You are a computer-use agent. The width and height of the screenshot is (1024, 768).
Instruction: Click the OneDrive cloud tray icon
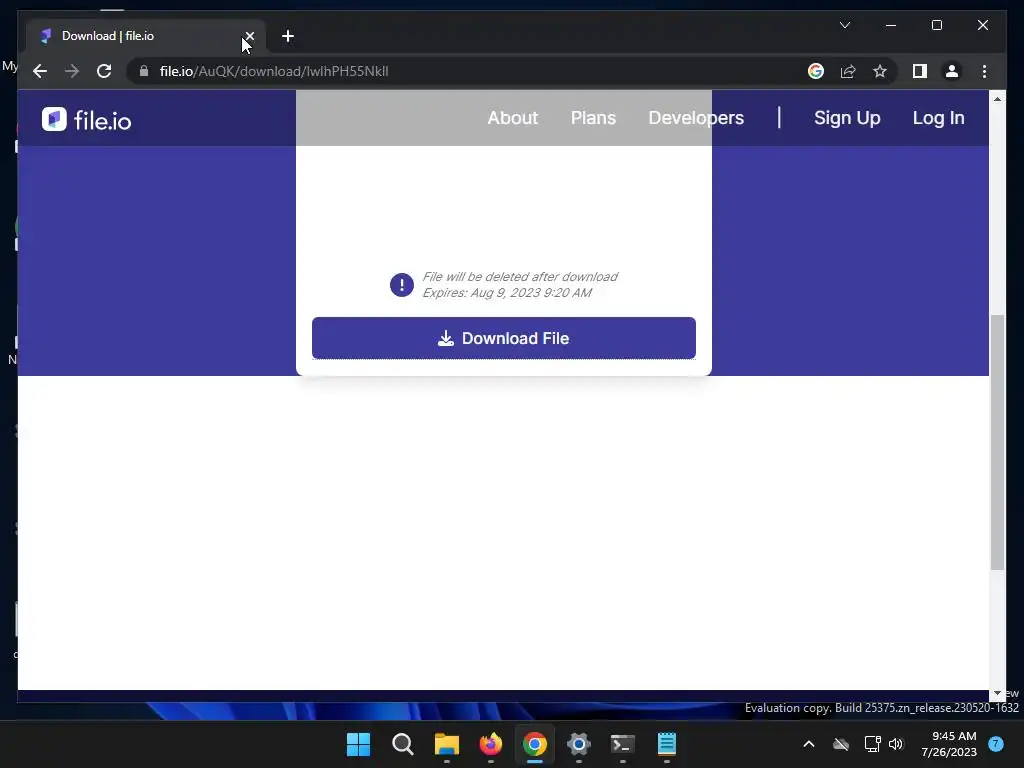841,744
